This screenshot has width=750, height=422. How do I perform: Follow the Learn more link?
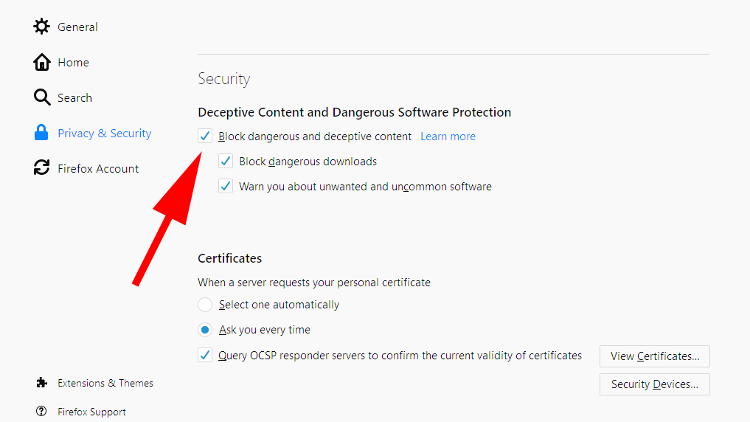coord(448,136)
